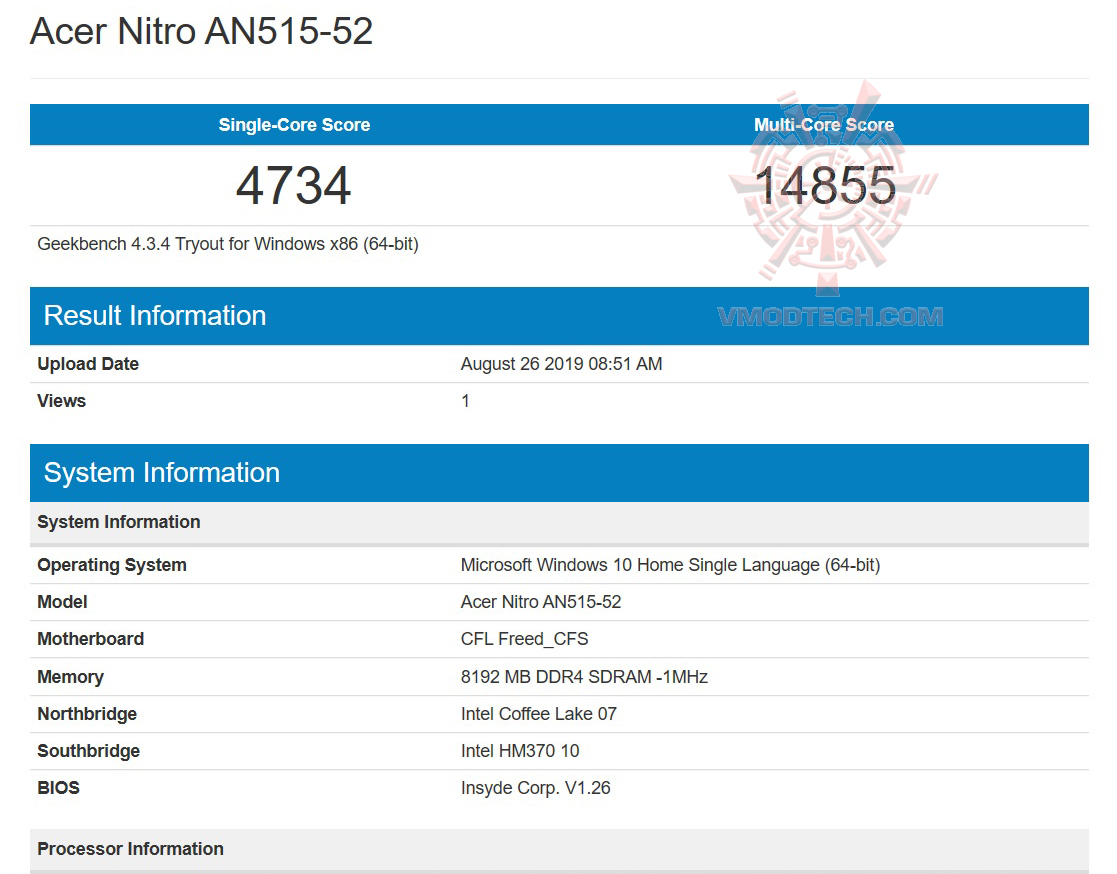This screenshot has height=874, width=1117.
Task: Select the Views label
Action: tap(61, 401)
